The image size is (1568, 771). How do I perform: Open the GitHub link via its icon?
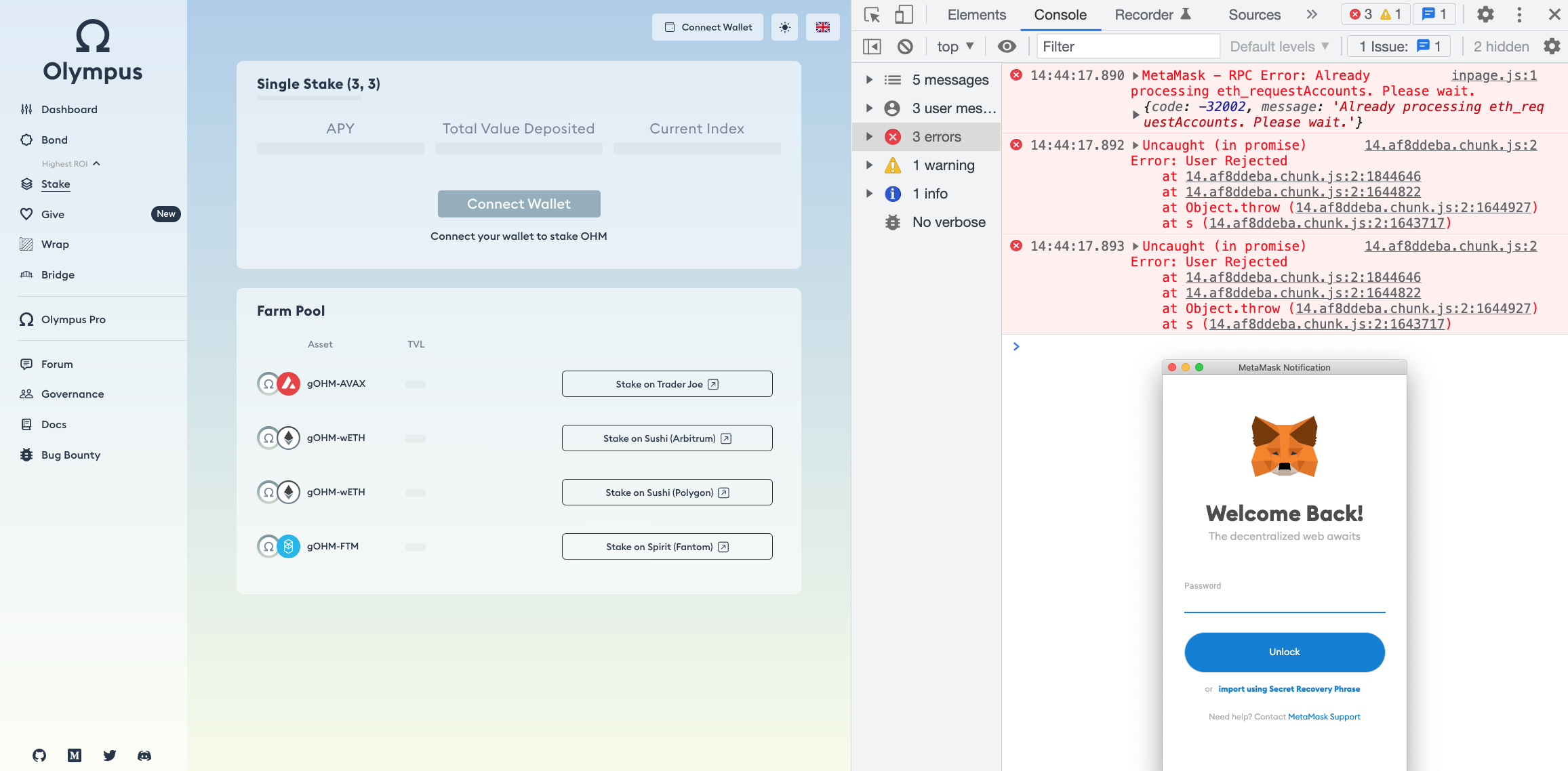pyautogui.click(x=39, y=755)
